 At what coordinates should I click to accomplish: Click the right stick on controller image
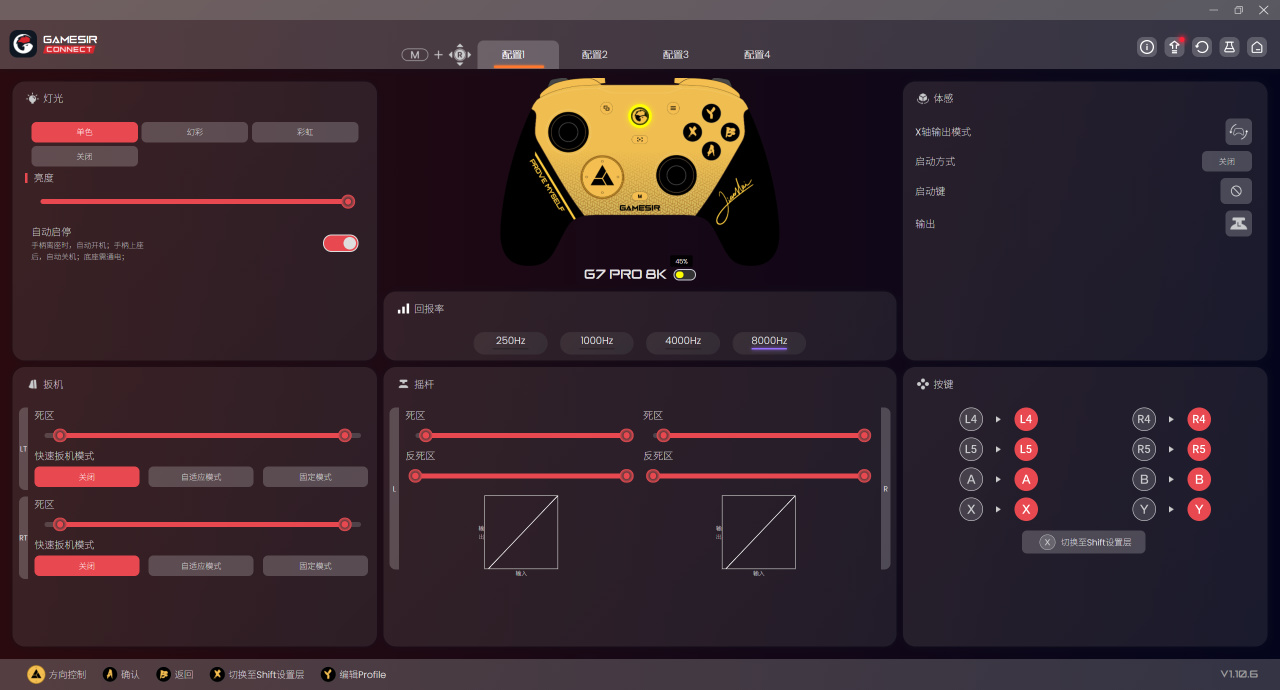tap(677, 176)
